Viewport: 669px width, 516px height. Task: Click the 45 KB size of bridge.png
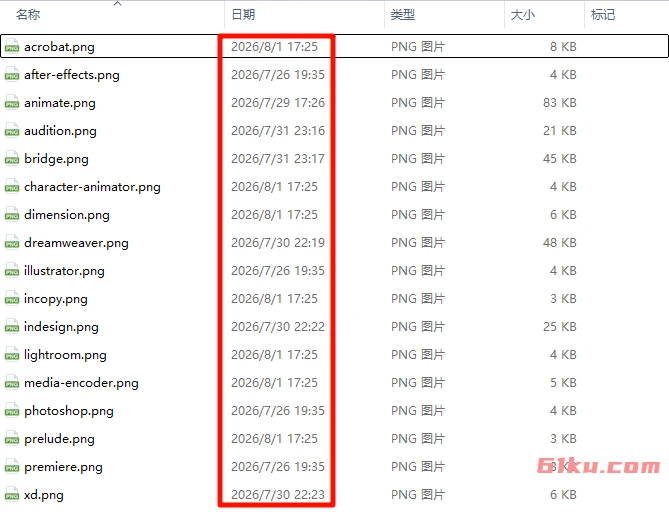(x=559, y=158)
